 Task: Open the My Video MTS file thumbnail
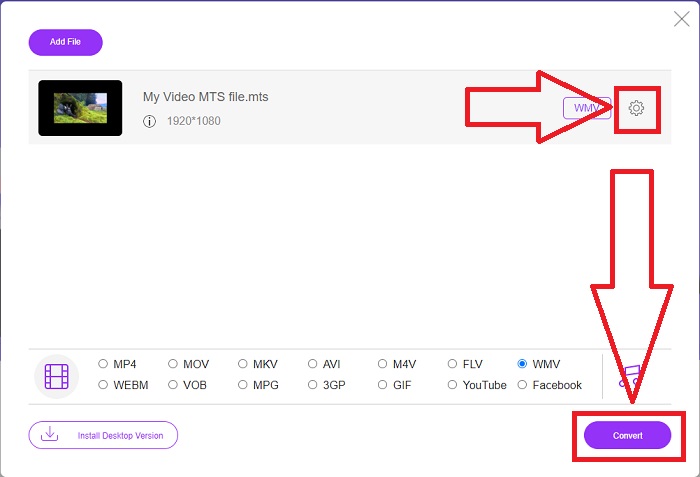[x=80, y=108]
